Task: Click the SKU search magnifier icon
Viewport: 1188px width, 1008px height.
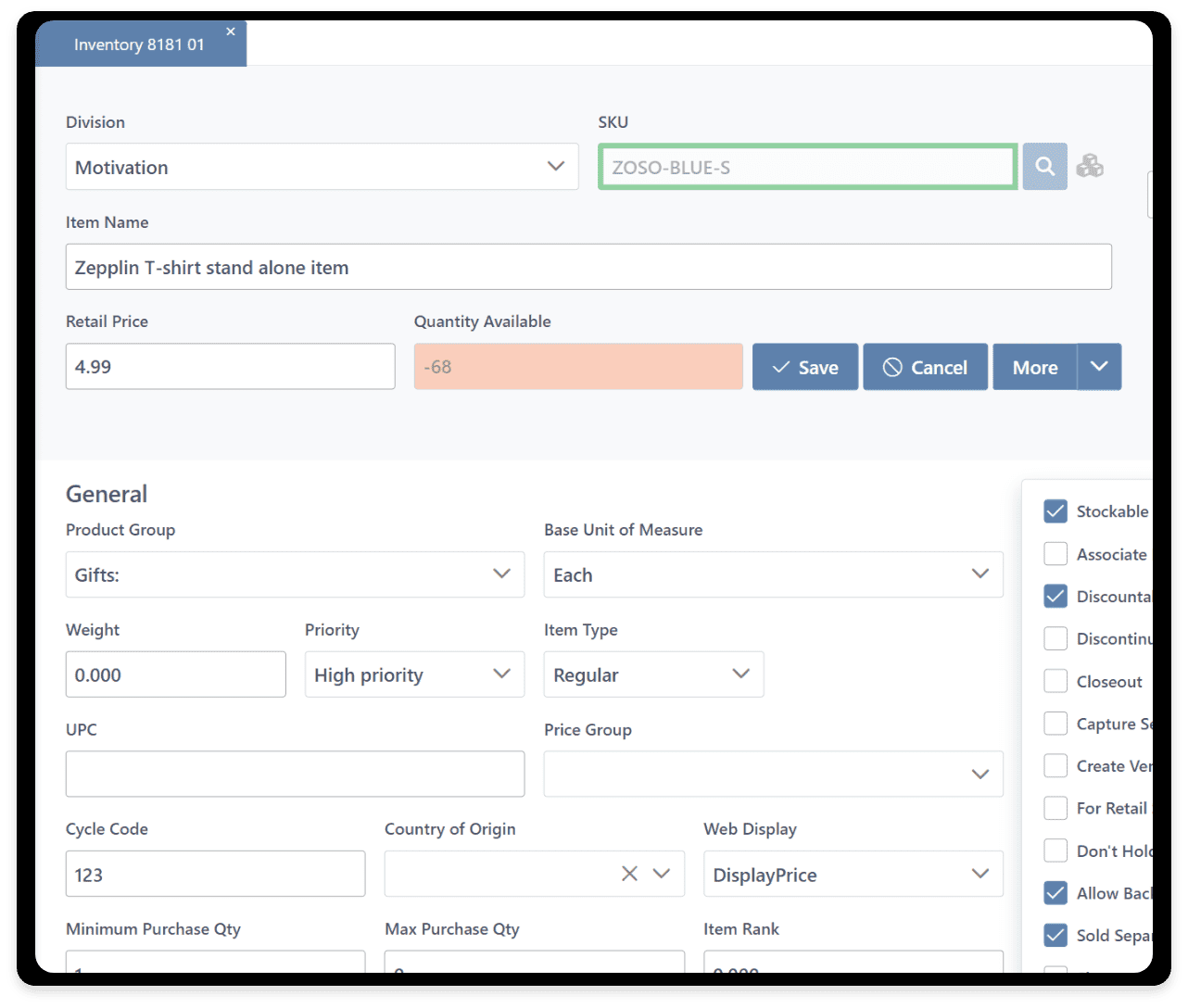Action: tap(1044, 167)
